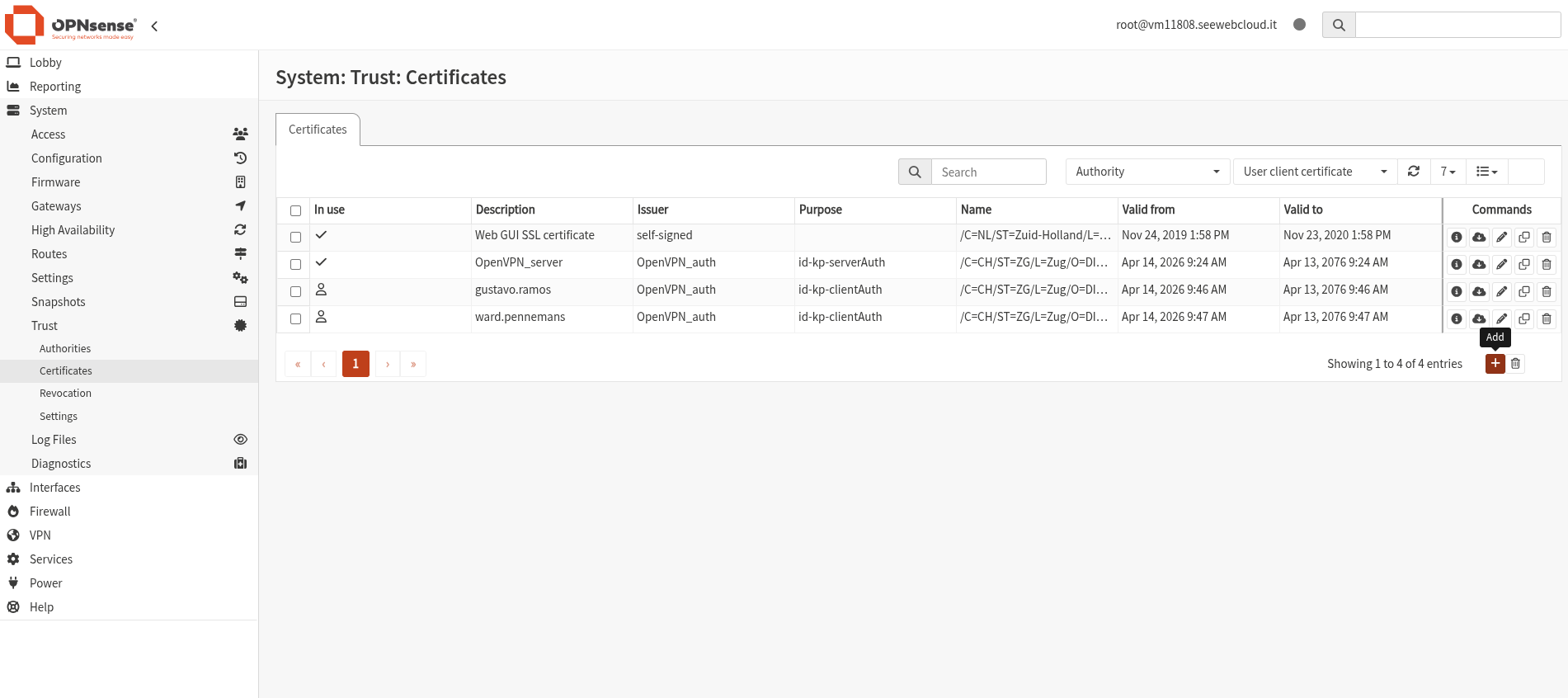The height and width of the screenshot is (698, 1568).
Task: Click info icon for Web GUI SSL certificate
Action: click(1457, 238)
